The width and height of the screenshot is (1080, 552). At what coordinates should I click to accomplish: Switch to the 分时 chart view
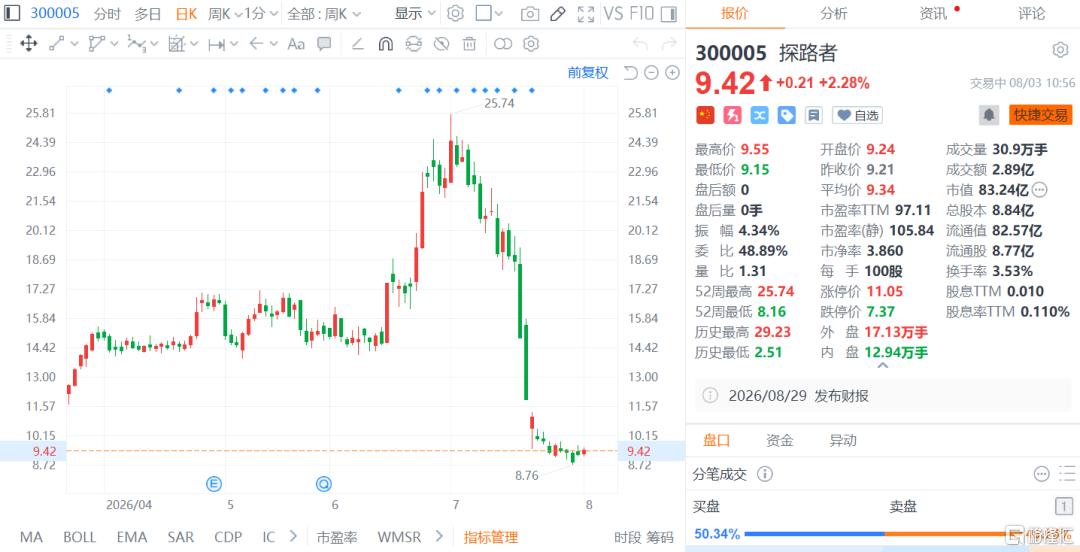click(x=106, y=13)
